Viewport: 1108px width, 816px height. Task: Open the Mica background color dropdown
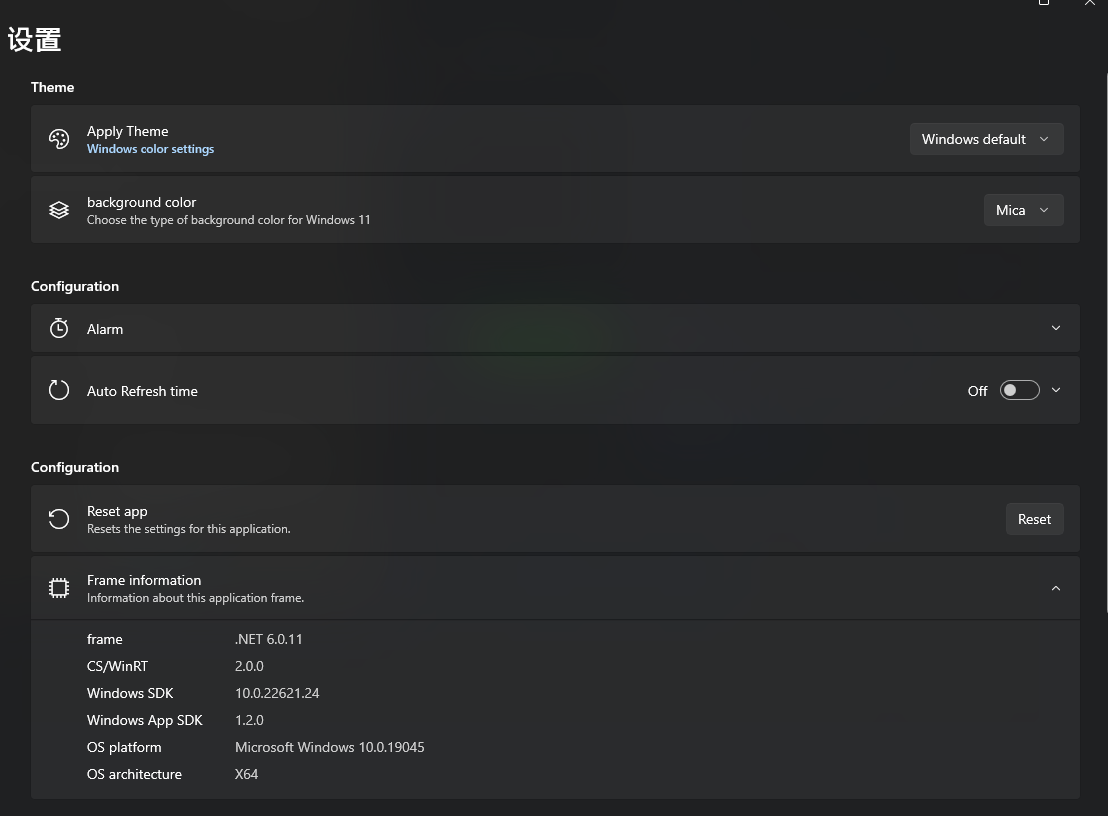click(1023, 210)
